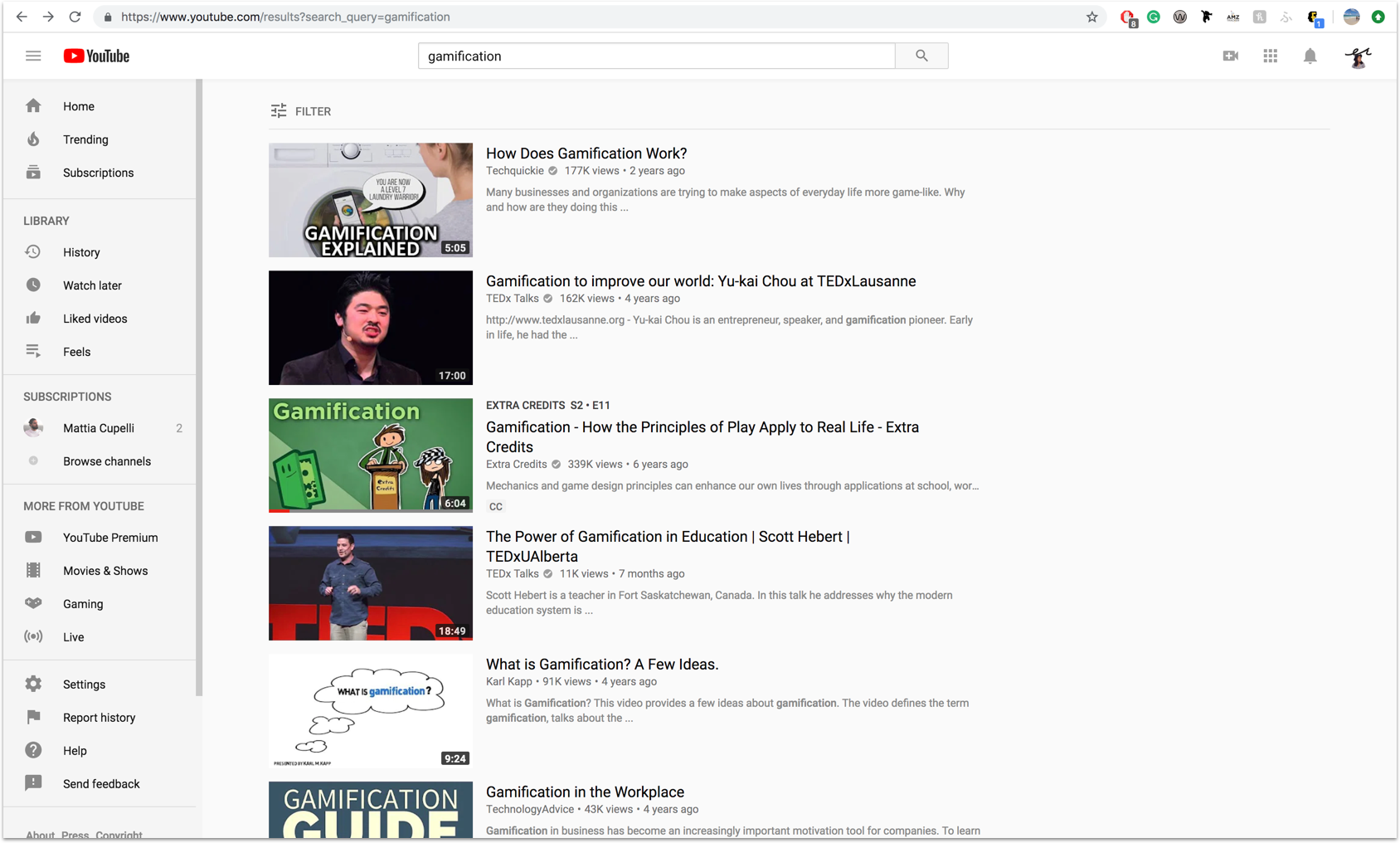Open the account avatar menu
Viewport: 1400px width, 843px height.
(1358, 56)
